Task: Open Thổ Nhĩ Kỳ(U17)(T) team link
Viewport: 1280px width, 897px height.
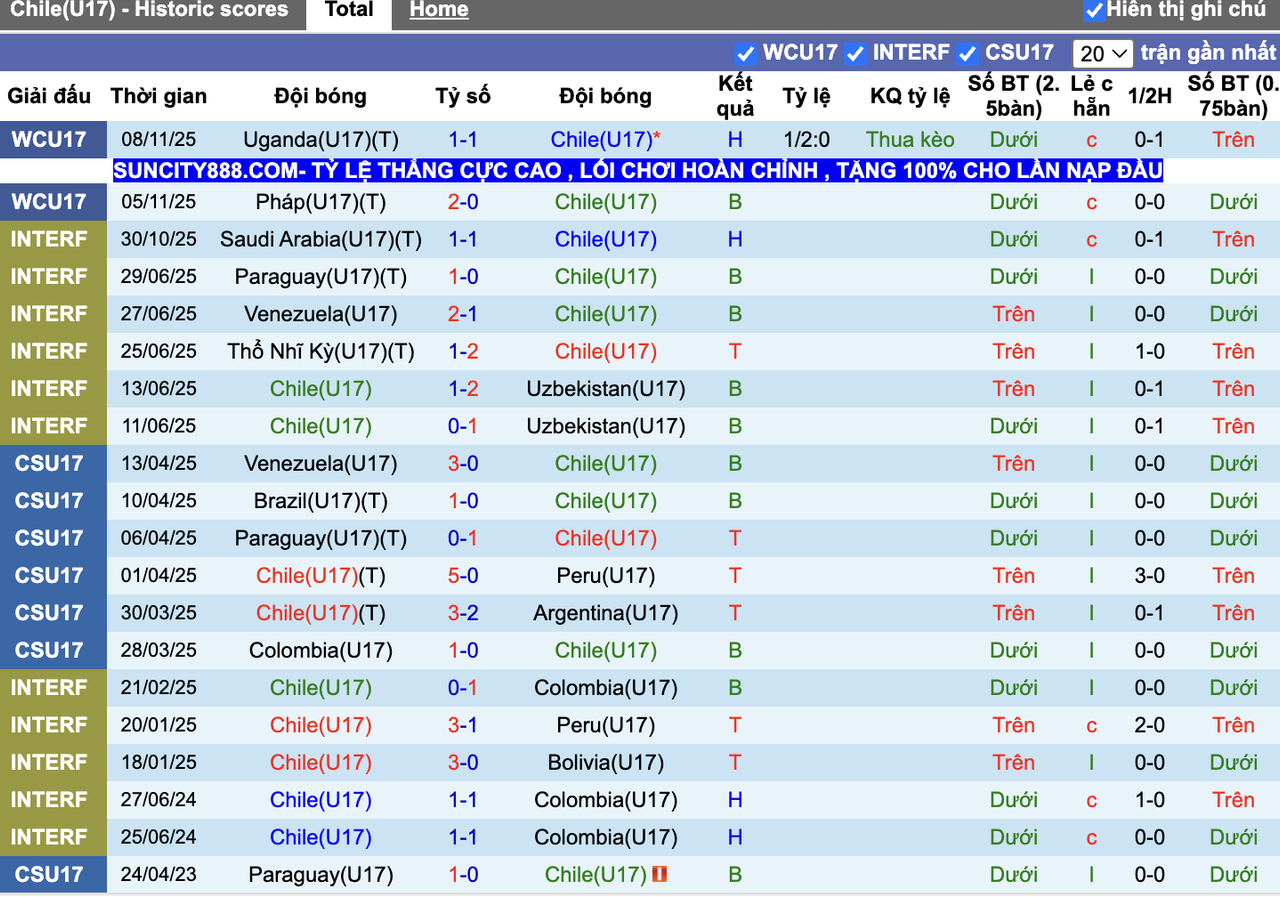Action: tap(320, 351)
